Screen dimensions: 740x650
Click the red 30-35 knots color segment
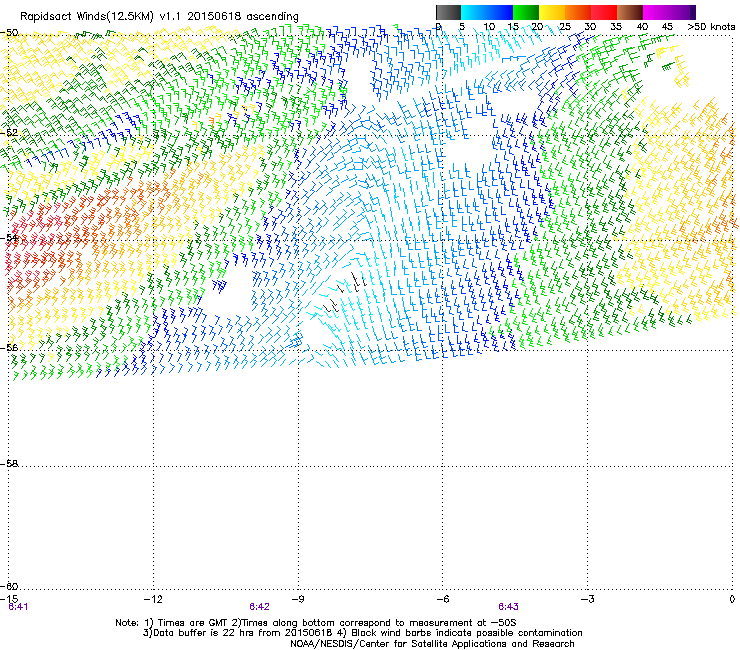(604, 12)
